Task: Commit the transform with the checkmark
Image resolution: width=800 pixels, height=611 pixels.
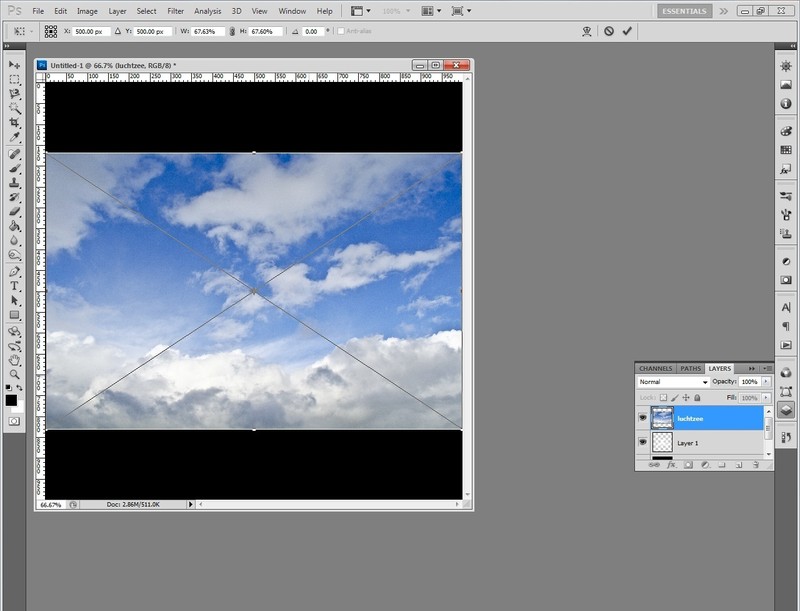Action: [x=627, y=31]
